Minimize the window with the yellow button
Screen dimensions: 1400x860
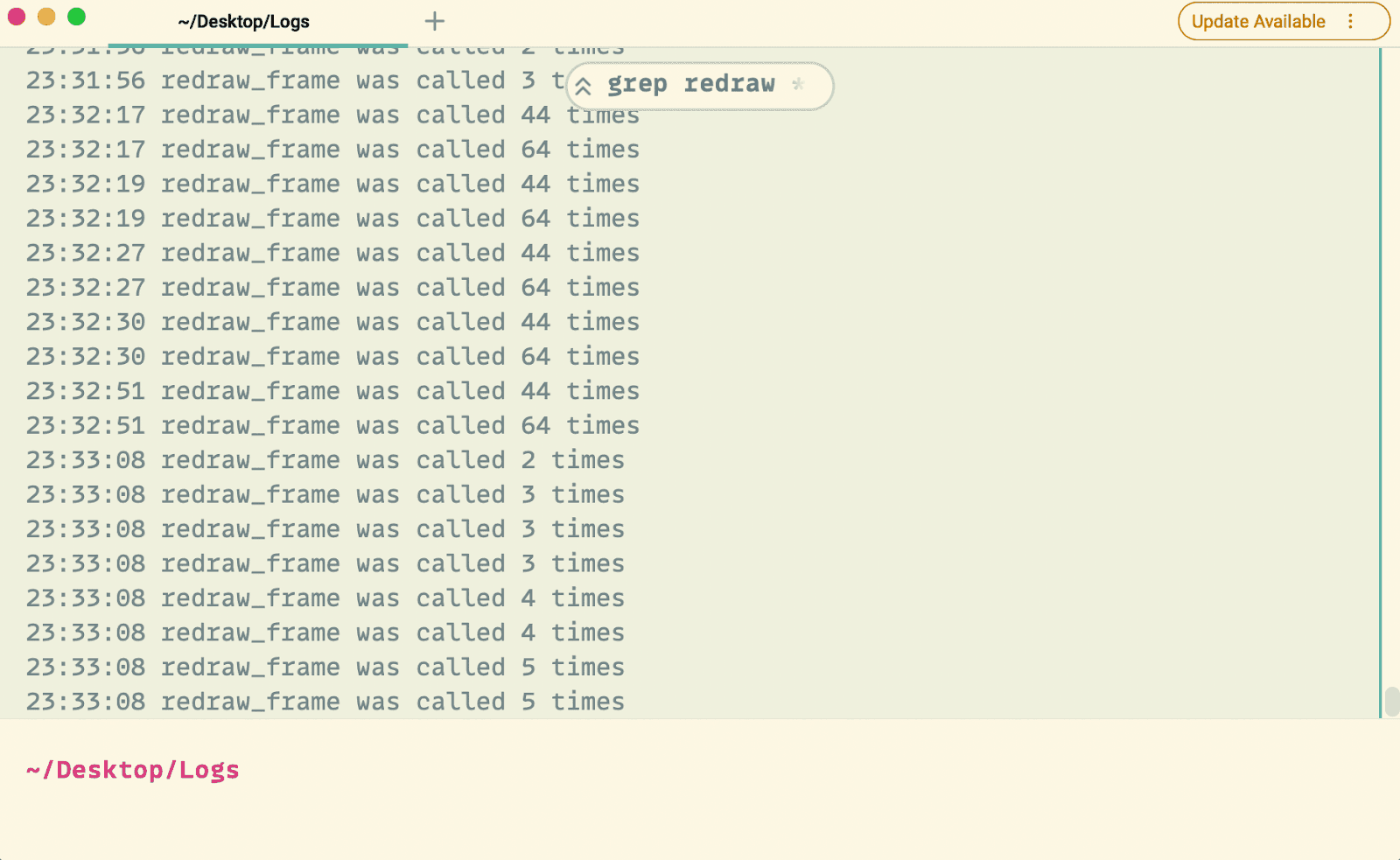click(x=46, y=17)
